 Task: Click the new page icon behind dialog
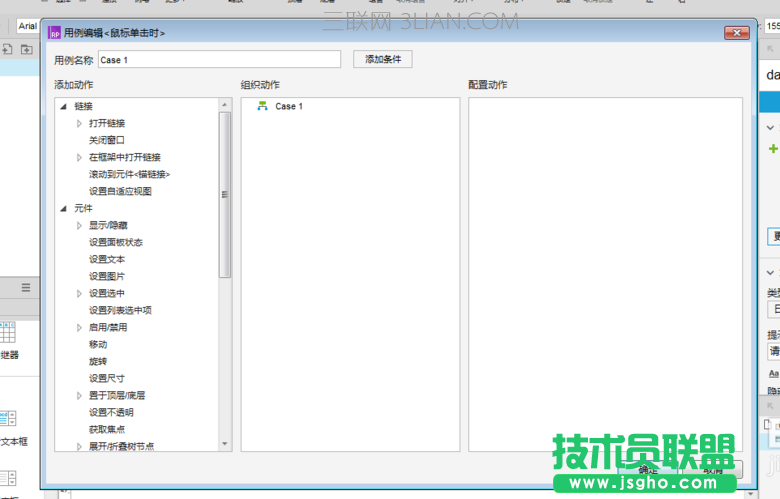tap(7, 49)
